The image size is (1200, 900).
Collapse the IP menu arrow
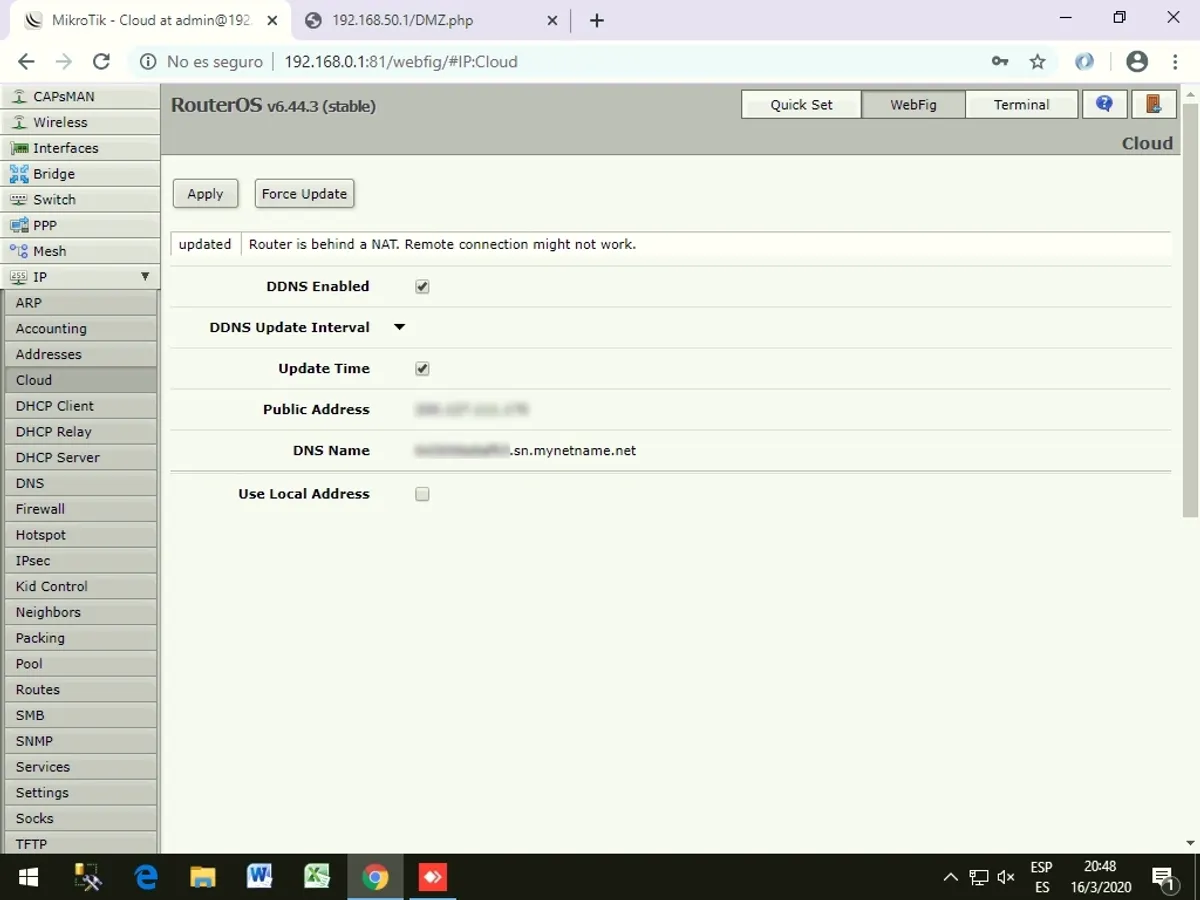tap(145, 277)
